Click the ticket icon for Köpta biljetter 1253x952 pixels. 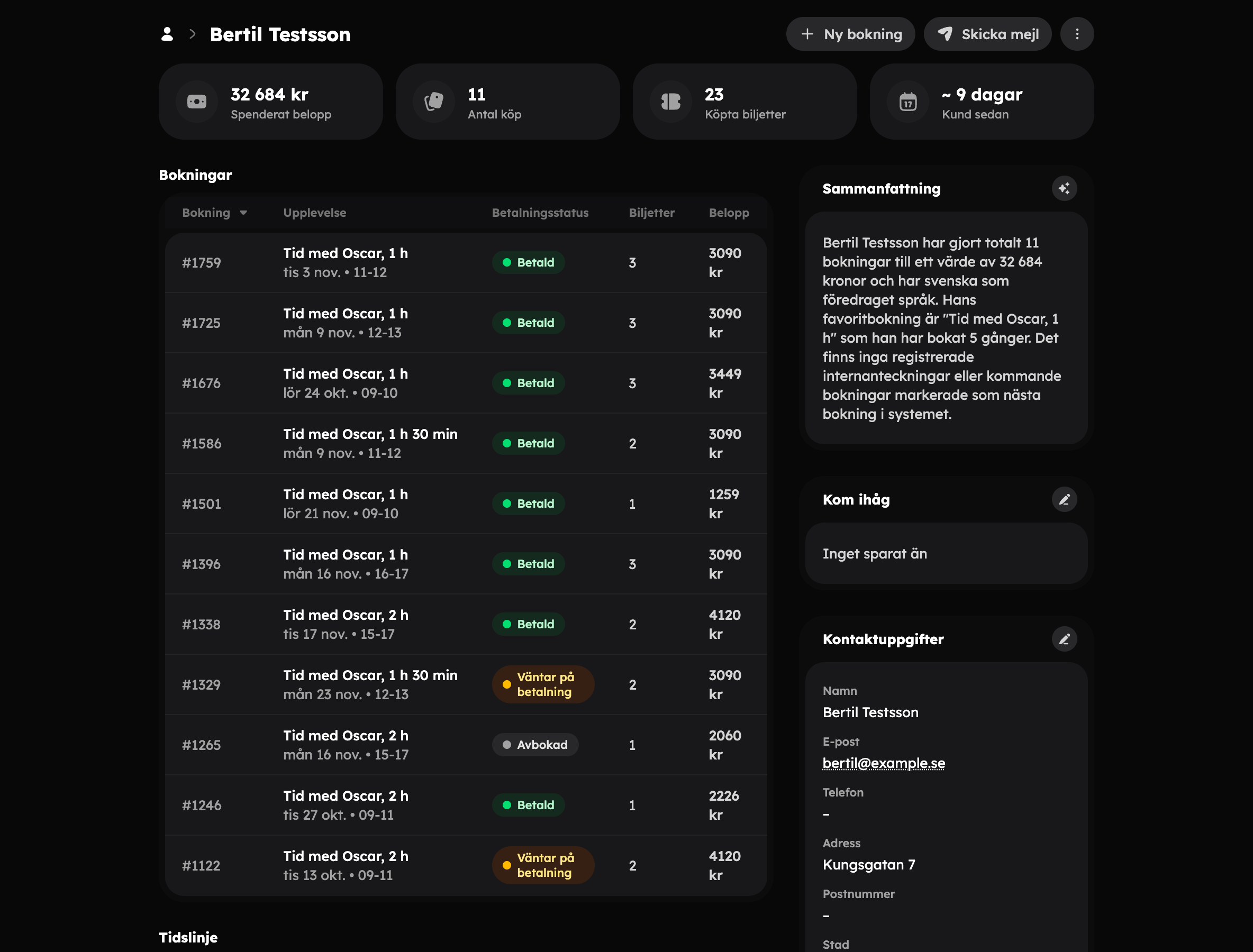671,102
